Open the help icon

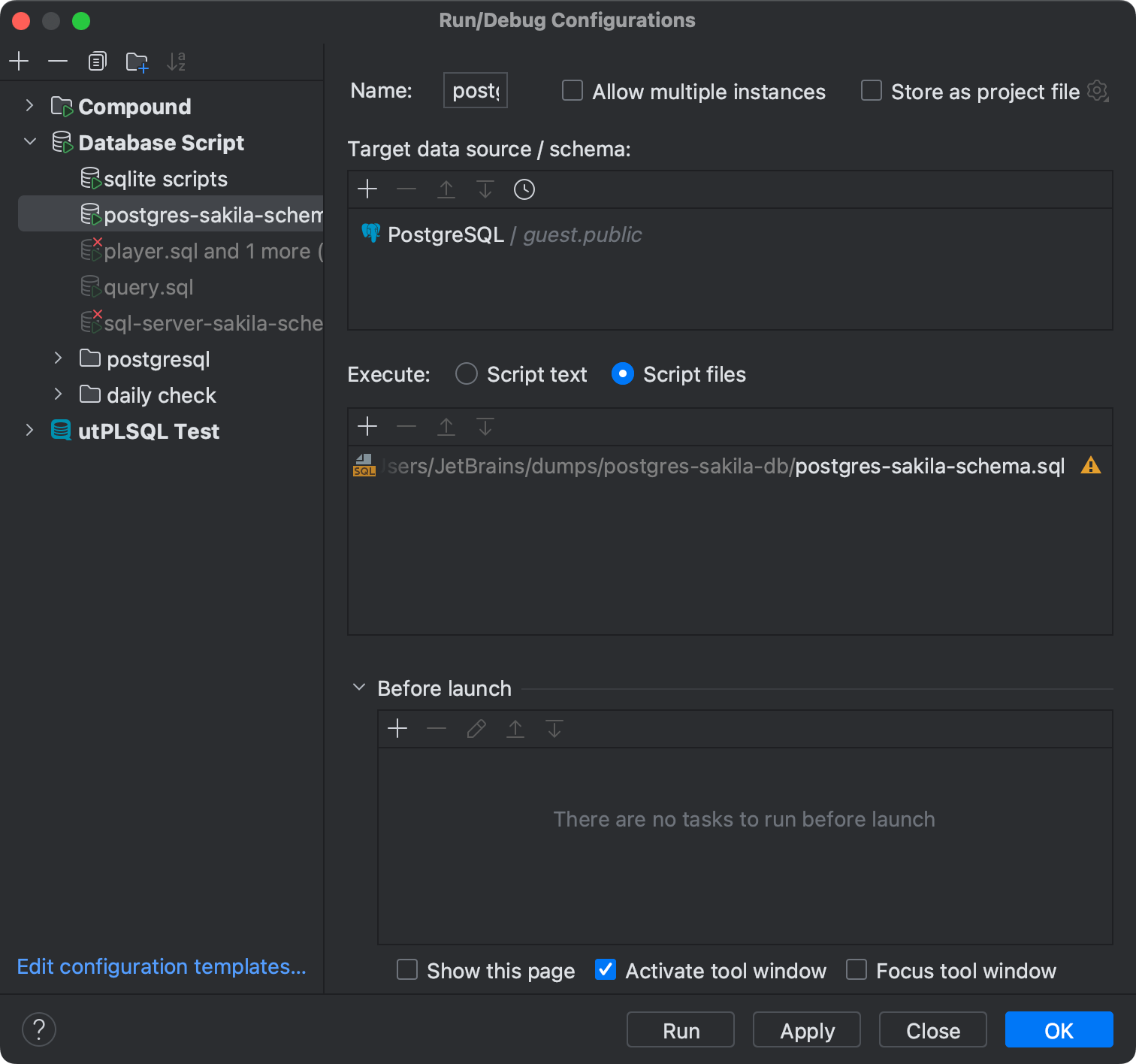(39, 1029)
